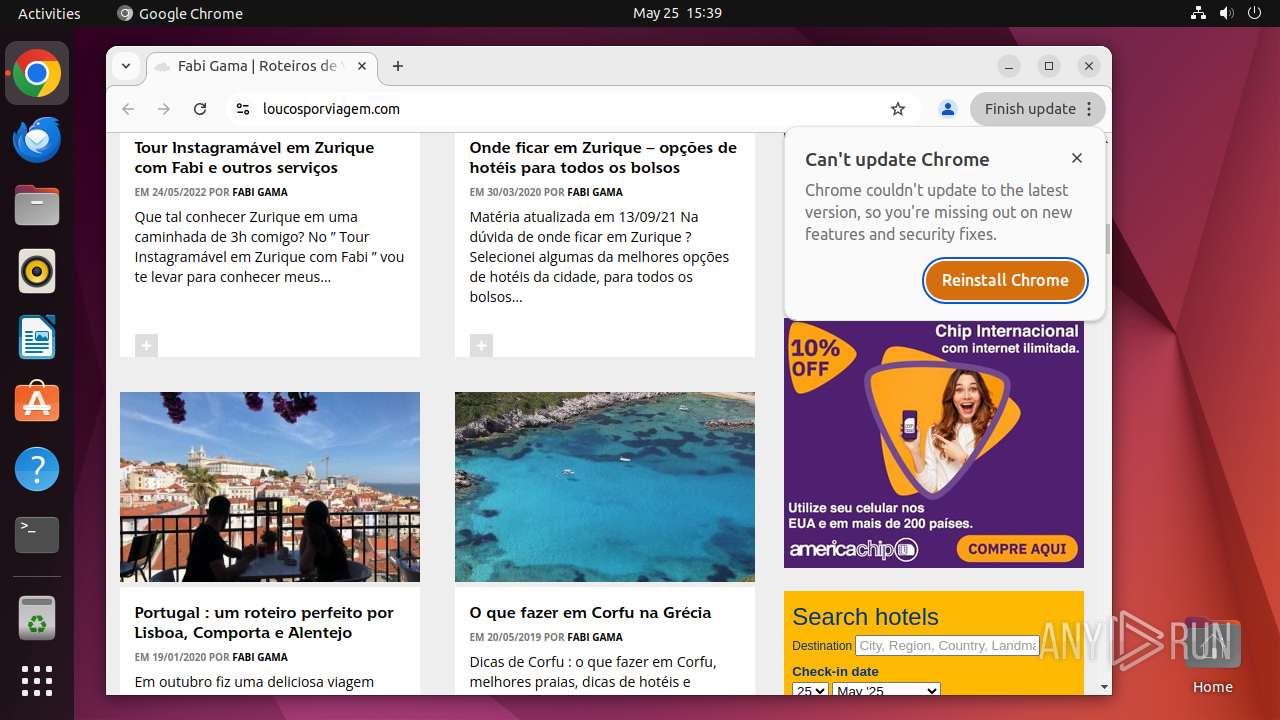Open O que fazer em Corfu article title

[x=590, y=613]
